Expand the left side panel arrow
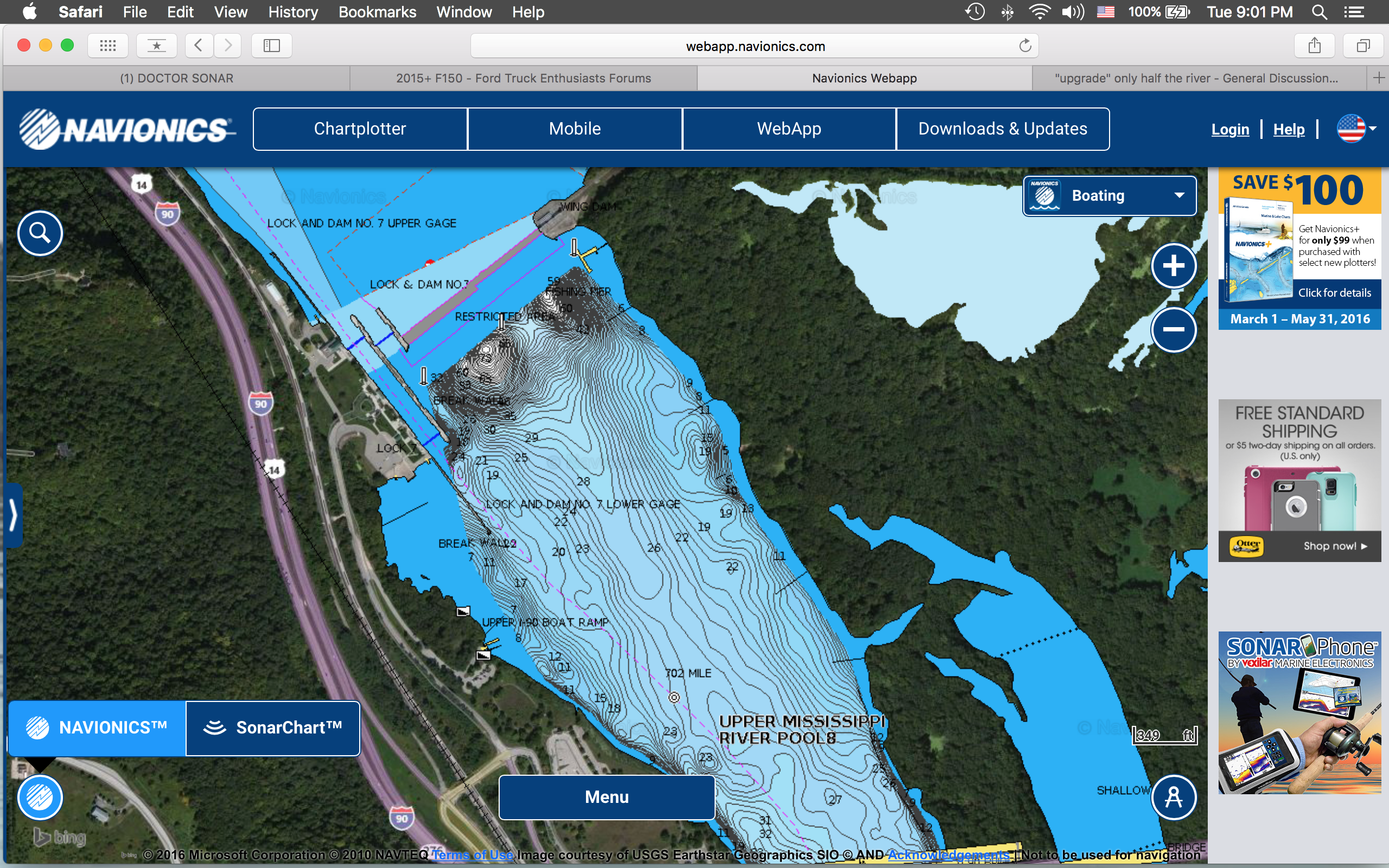The height and width of the screenshot is (868, 1389). [13, 514]
